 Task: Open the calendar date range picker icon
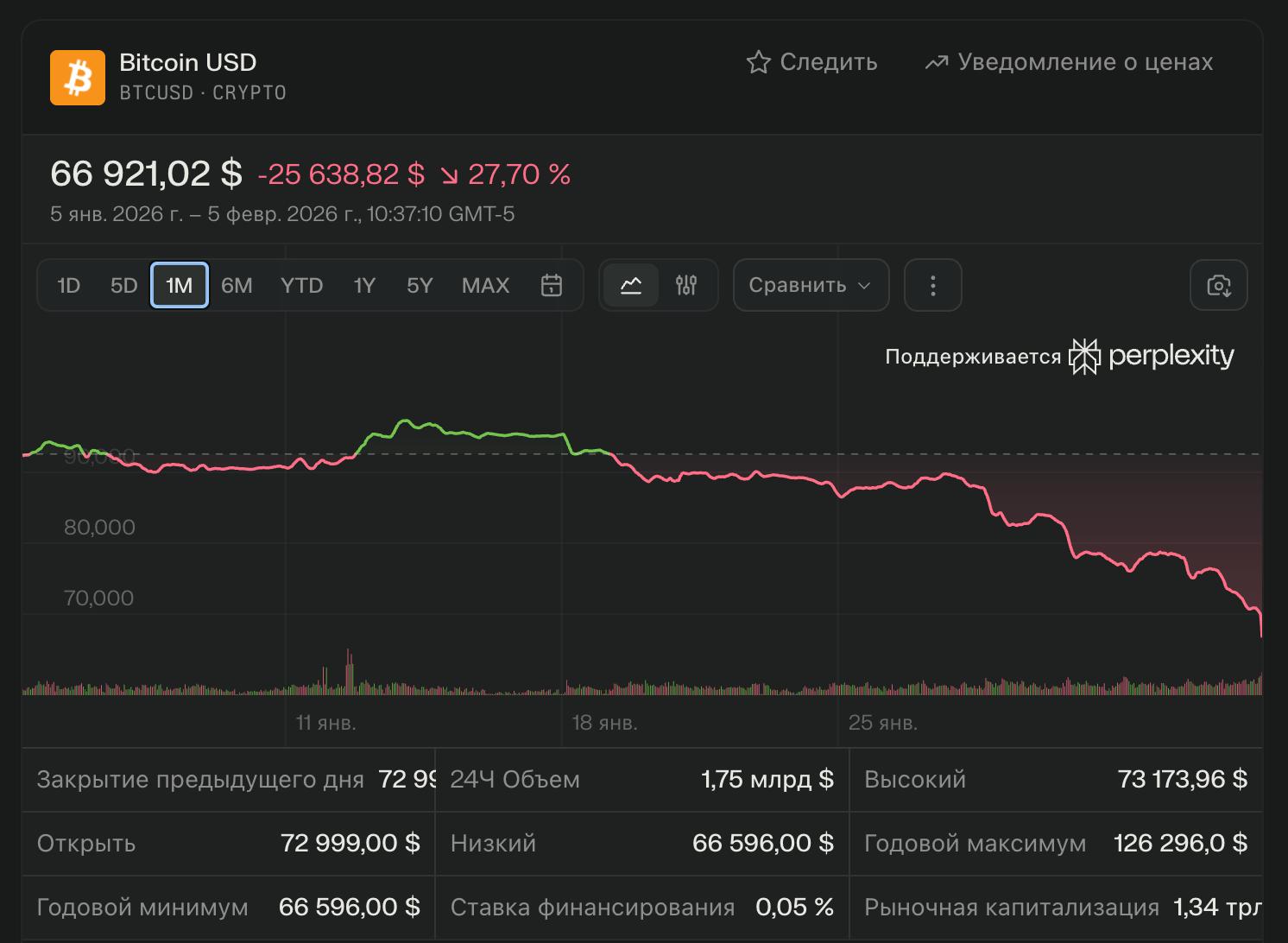551,285
